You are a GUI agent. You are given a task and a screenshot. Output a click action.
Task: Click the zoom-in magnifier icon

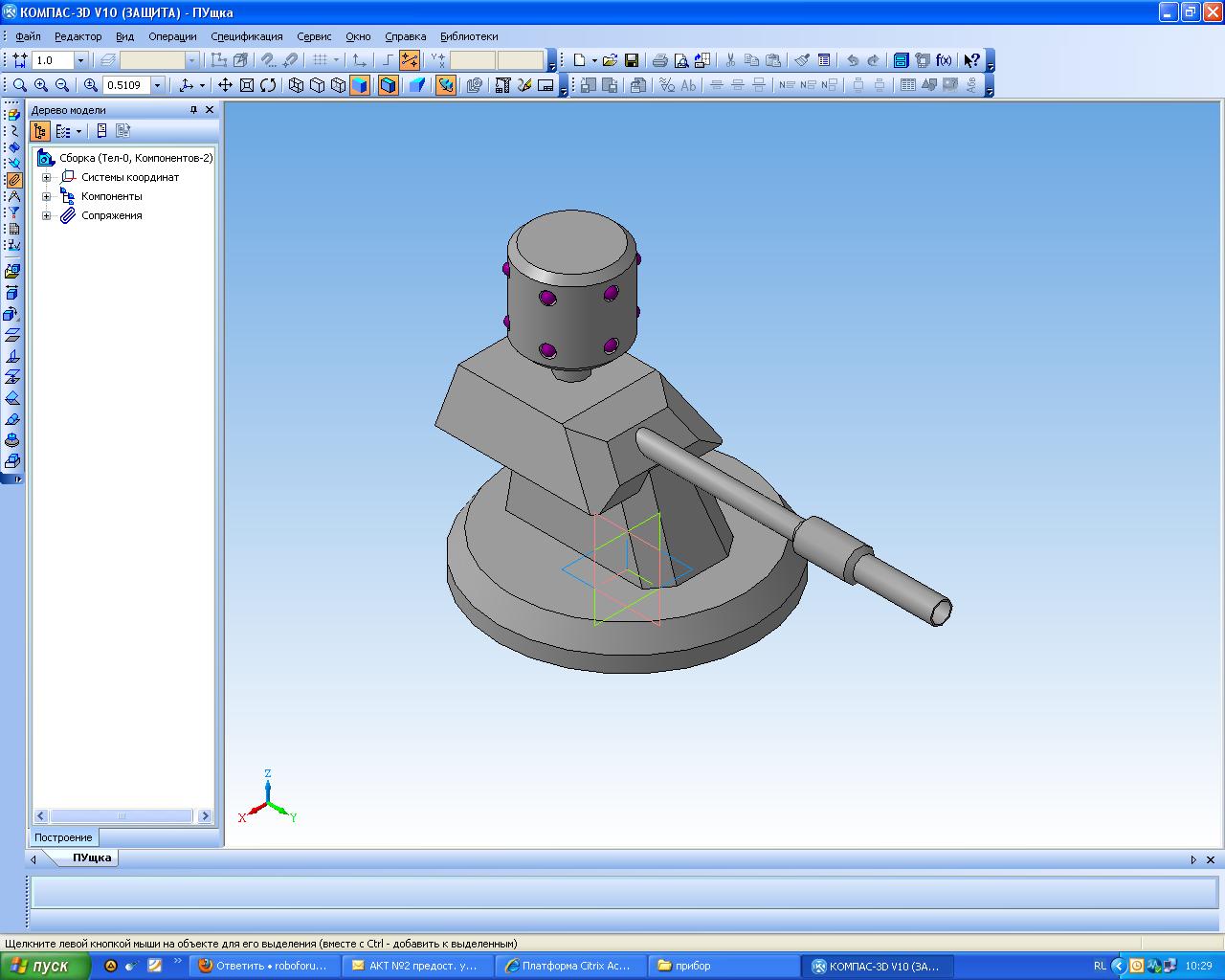[41, 85]
